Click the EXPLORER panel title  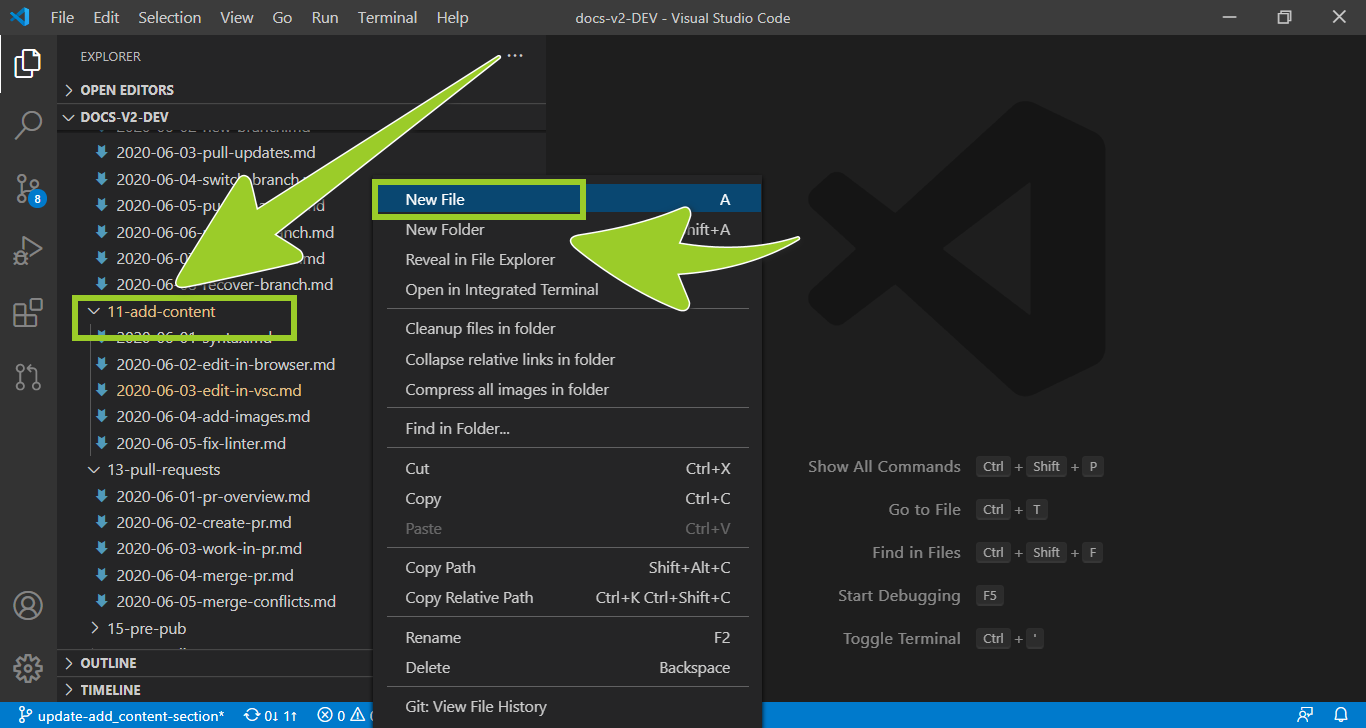(111, 57)
